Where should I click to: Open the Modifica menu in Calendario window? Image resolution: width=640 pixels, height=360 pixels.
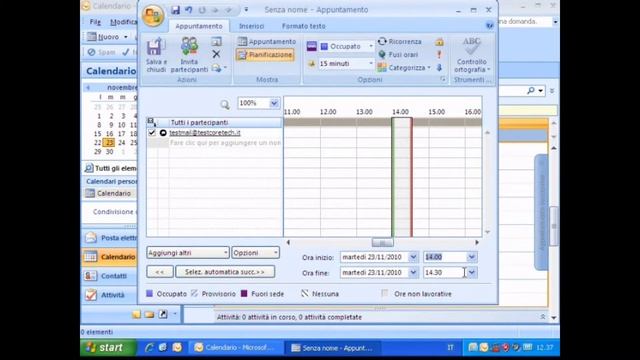coord(123,22)
